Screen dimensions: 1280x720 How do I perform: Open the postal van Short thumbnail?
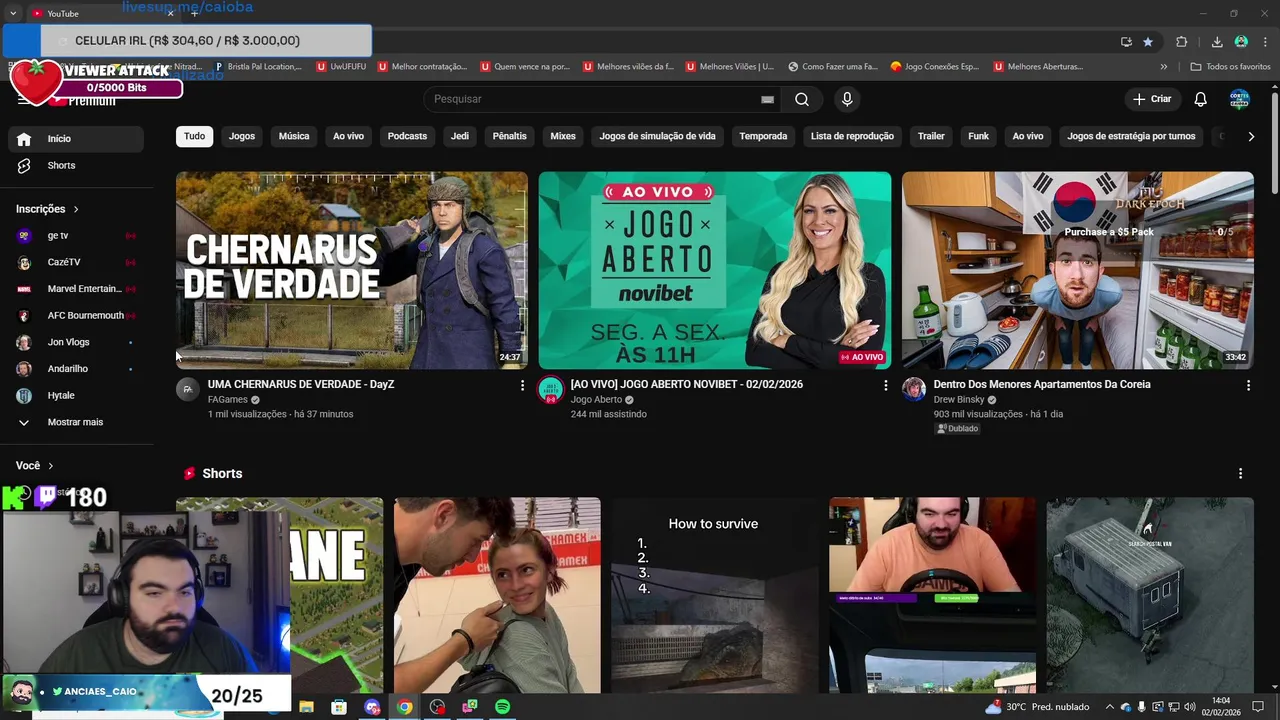point(1150,595)
